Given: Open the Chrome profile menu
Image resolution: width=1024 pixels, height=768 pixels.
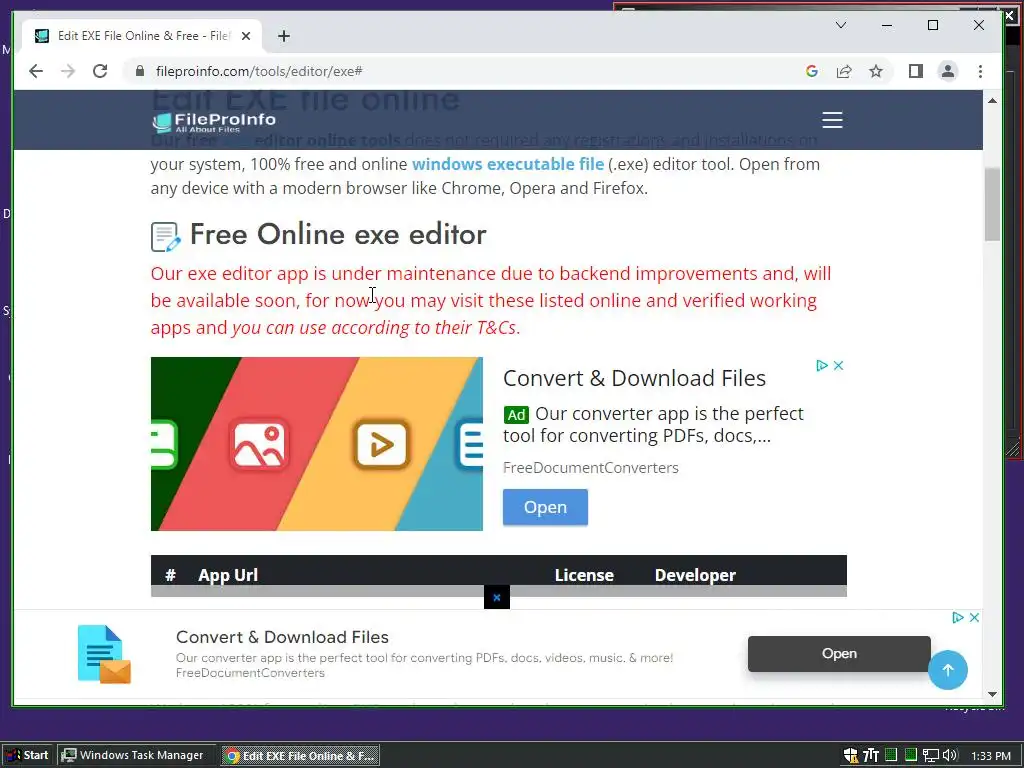Looking at the screenshot, I should (x=948, y=71).
